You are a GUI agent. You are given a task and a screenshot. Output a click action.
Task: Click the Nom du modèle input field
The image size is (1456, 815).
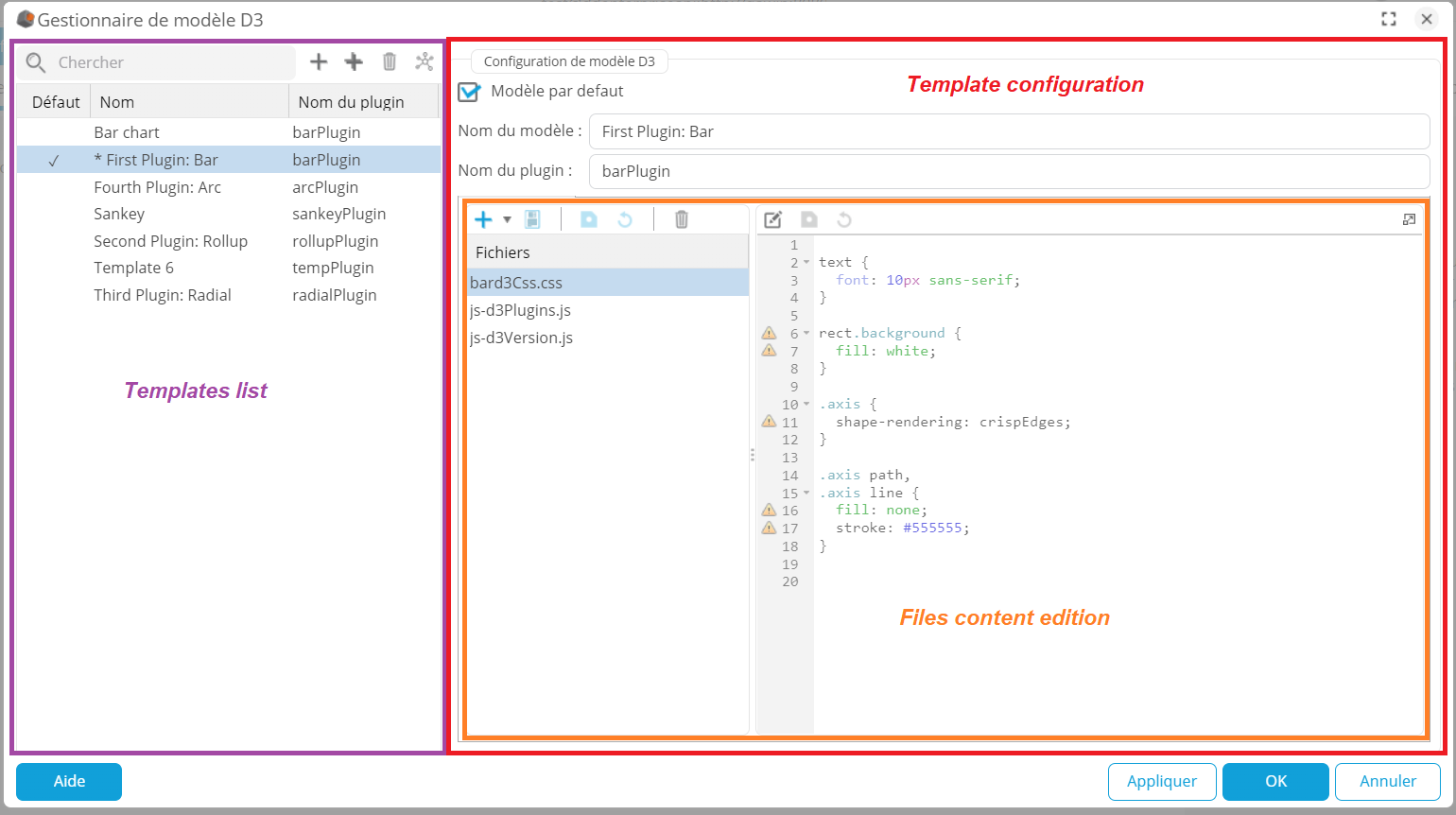pyautogui.click(x=1009, y=131)
